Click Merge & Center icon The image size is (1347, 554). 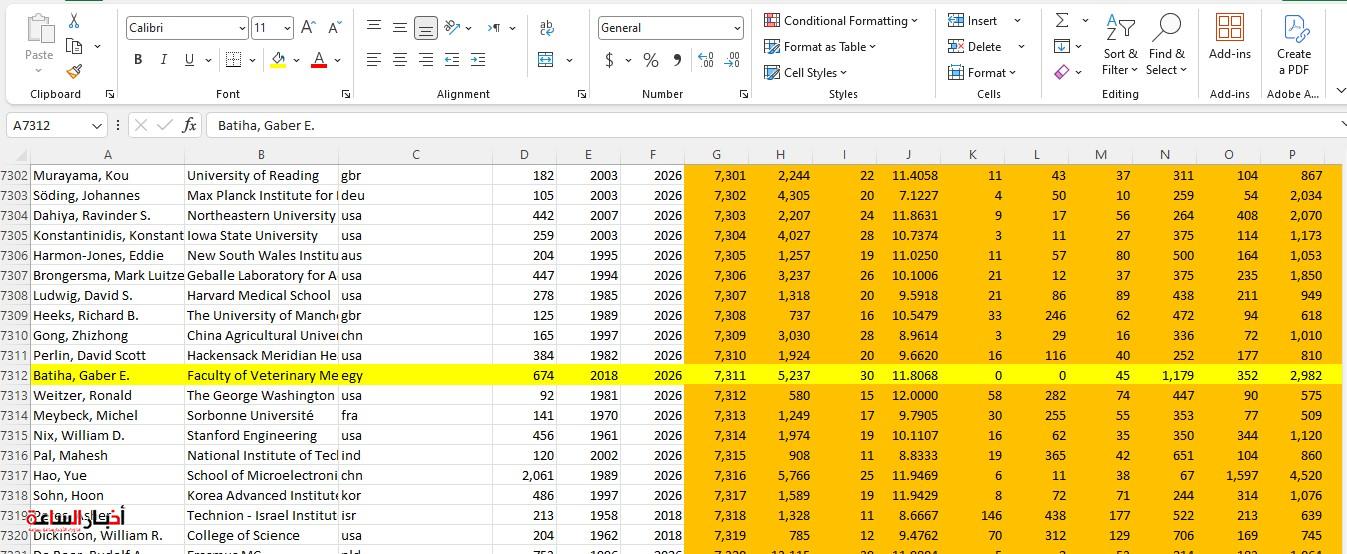[546, 60]
